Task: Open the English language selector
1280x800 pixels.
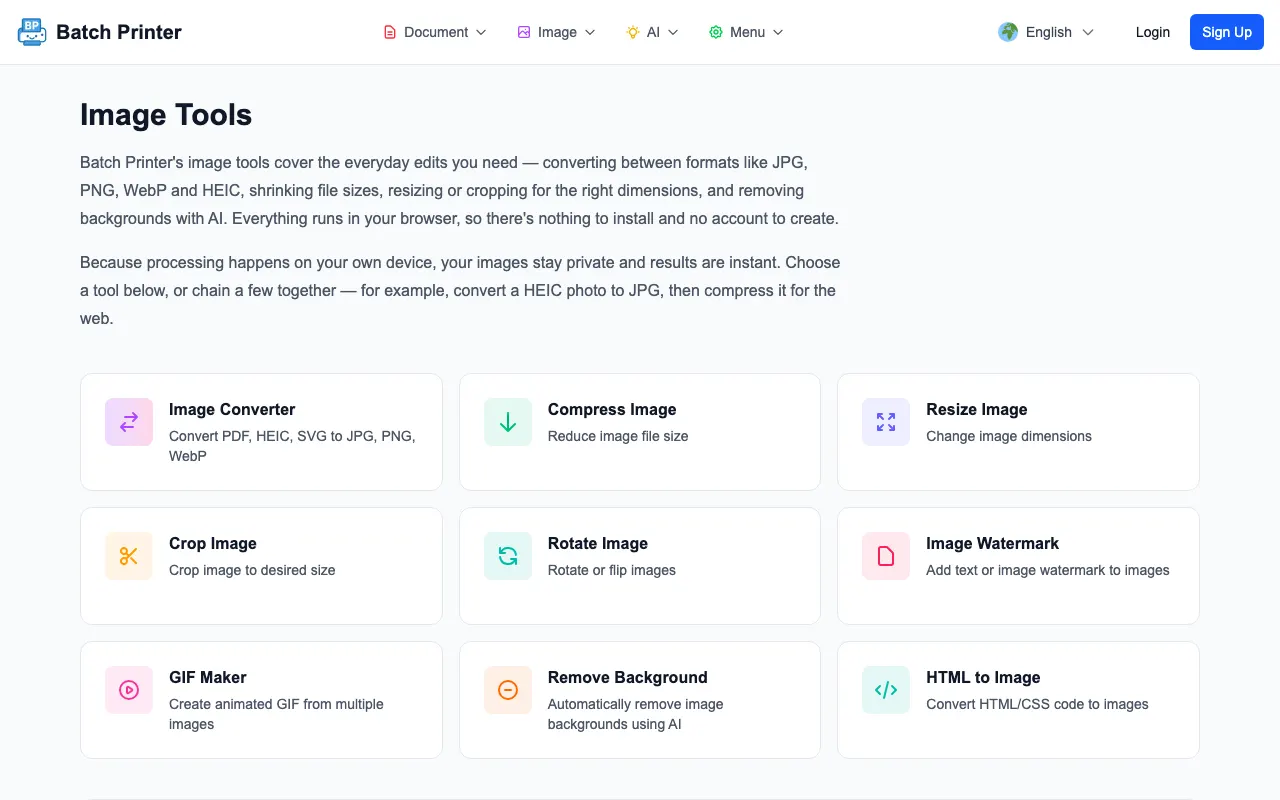Action: (x=1047, y=32)
